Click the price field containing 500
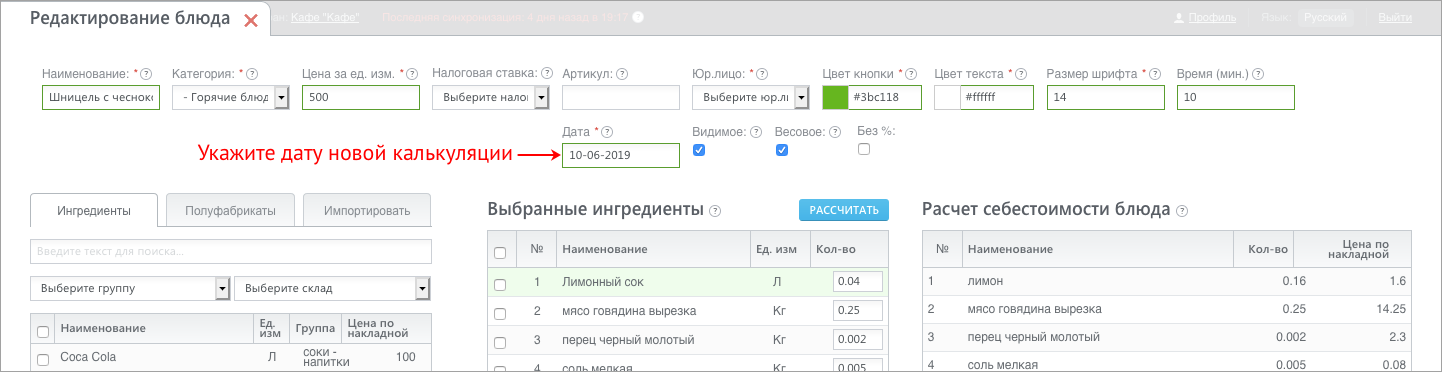1442x372 pixels. 361,97
